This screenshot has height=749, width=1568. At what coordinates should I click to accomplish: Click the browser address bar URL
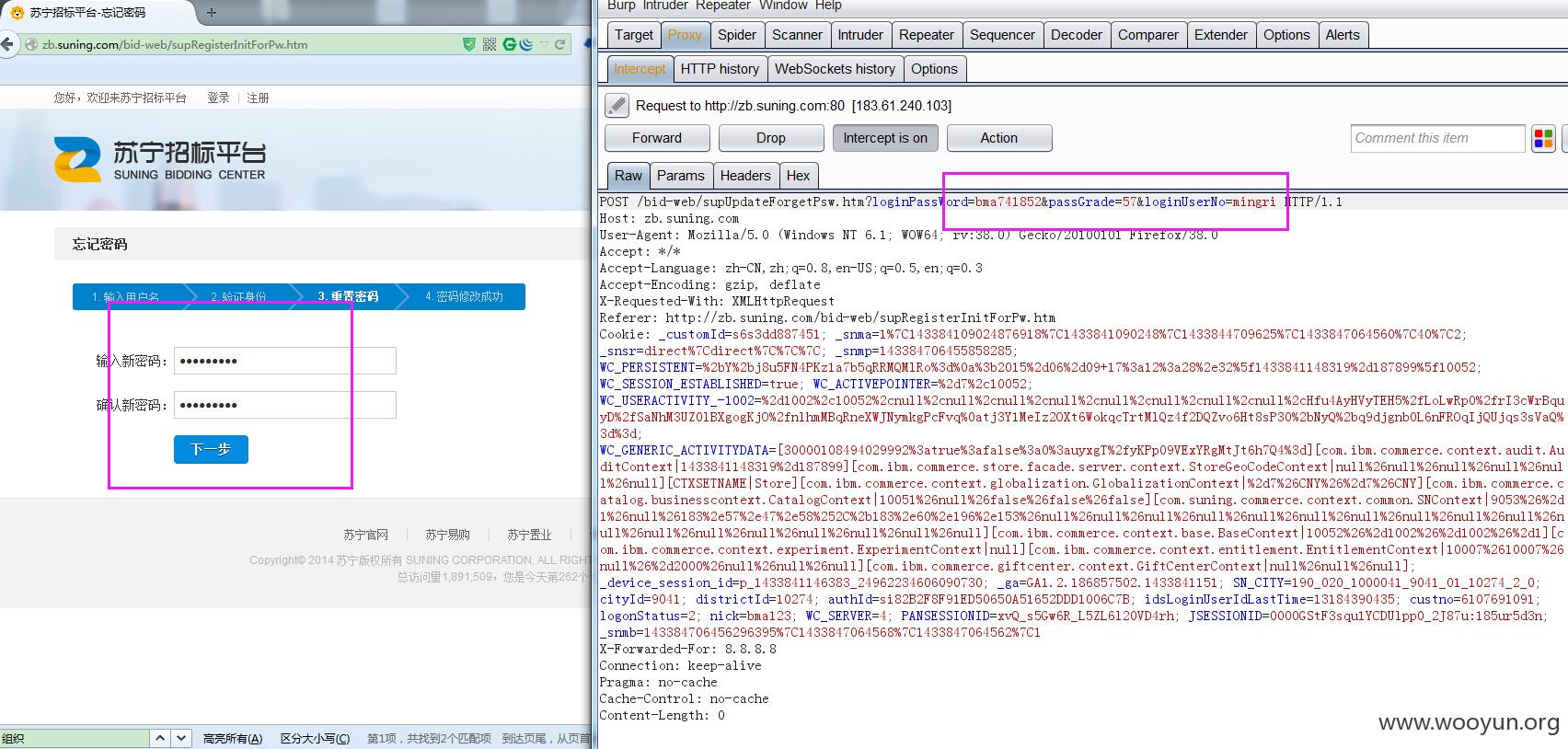[x=175, y=44]
